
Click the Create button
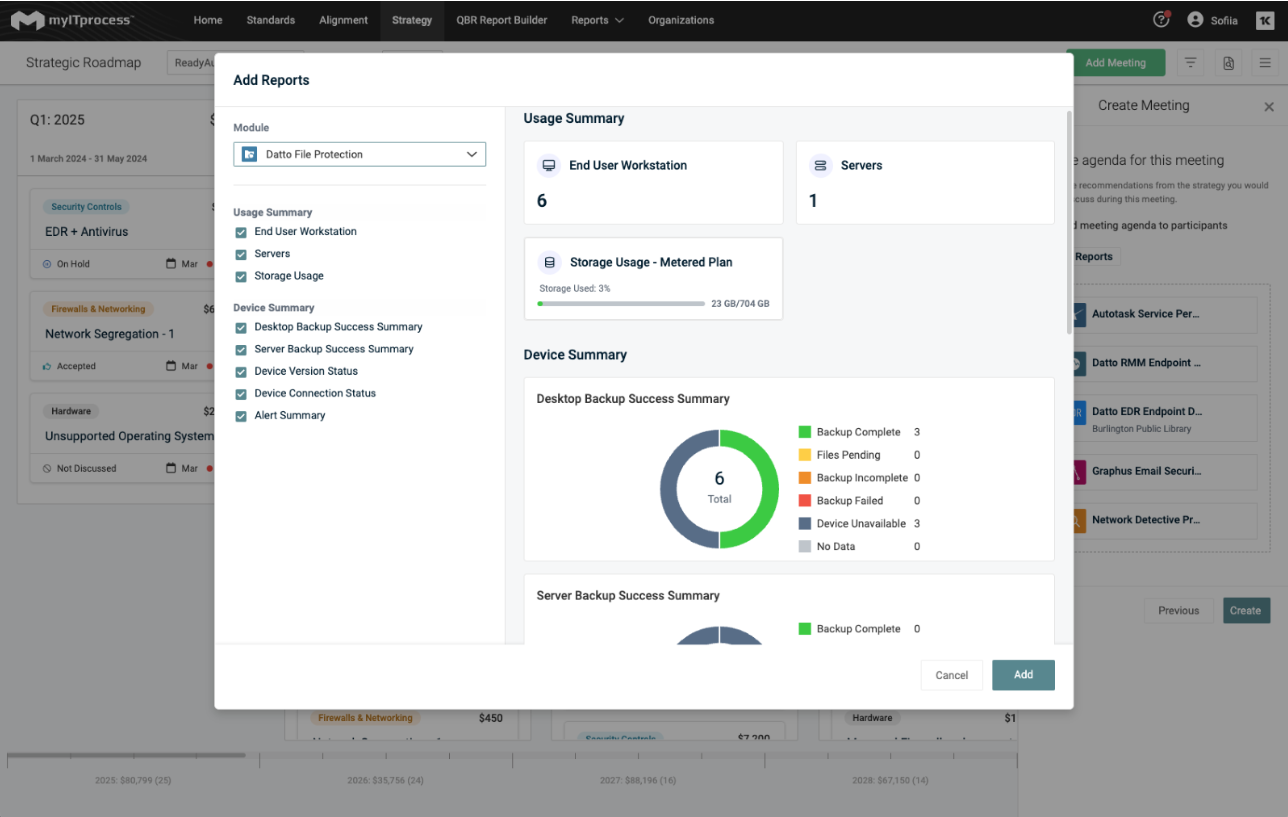coord(1246,611)
